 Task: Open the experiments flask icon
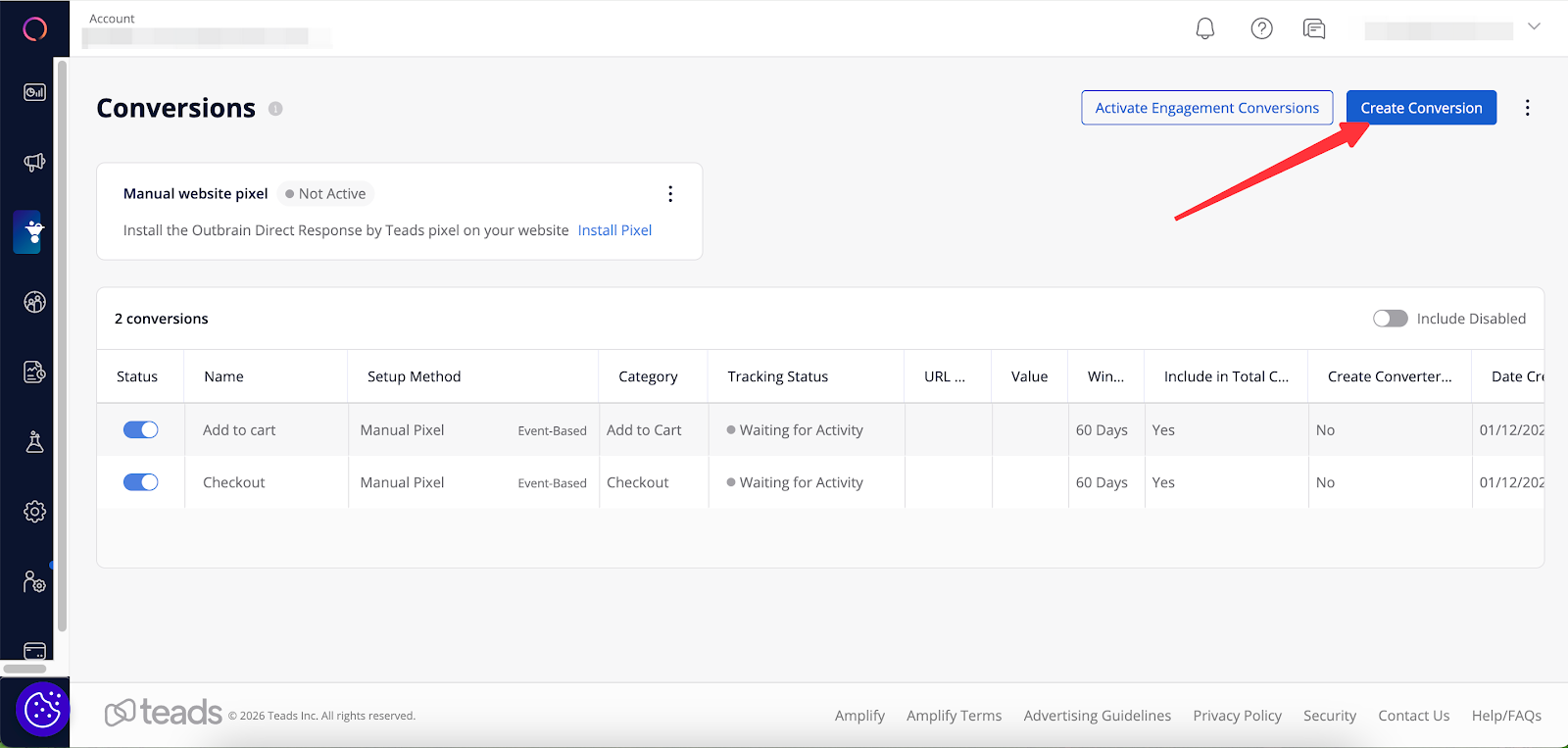[x=34, y=442]
